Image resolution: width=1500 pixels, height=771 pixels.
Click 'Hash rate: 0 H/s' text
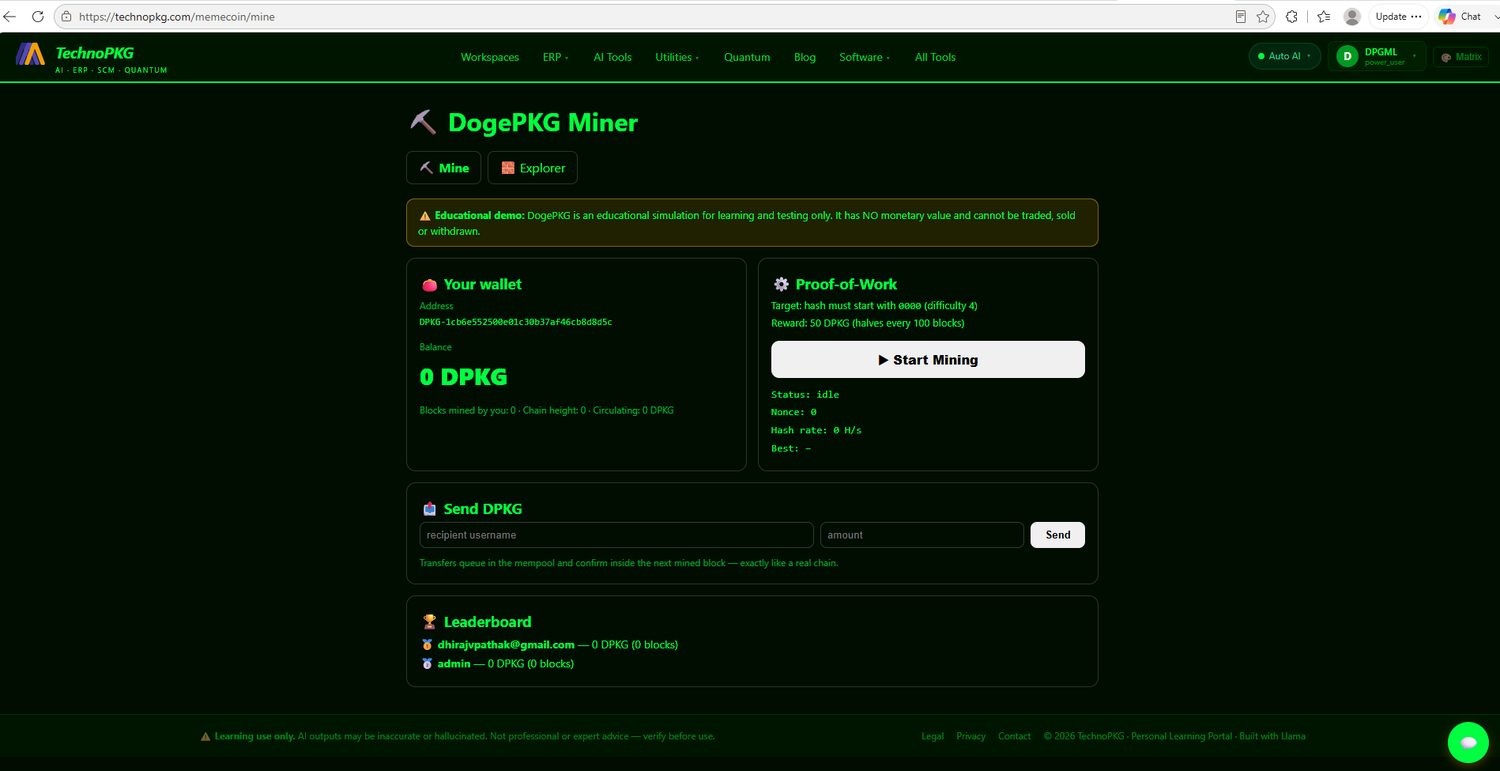816,431
